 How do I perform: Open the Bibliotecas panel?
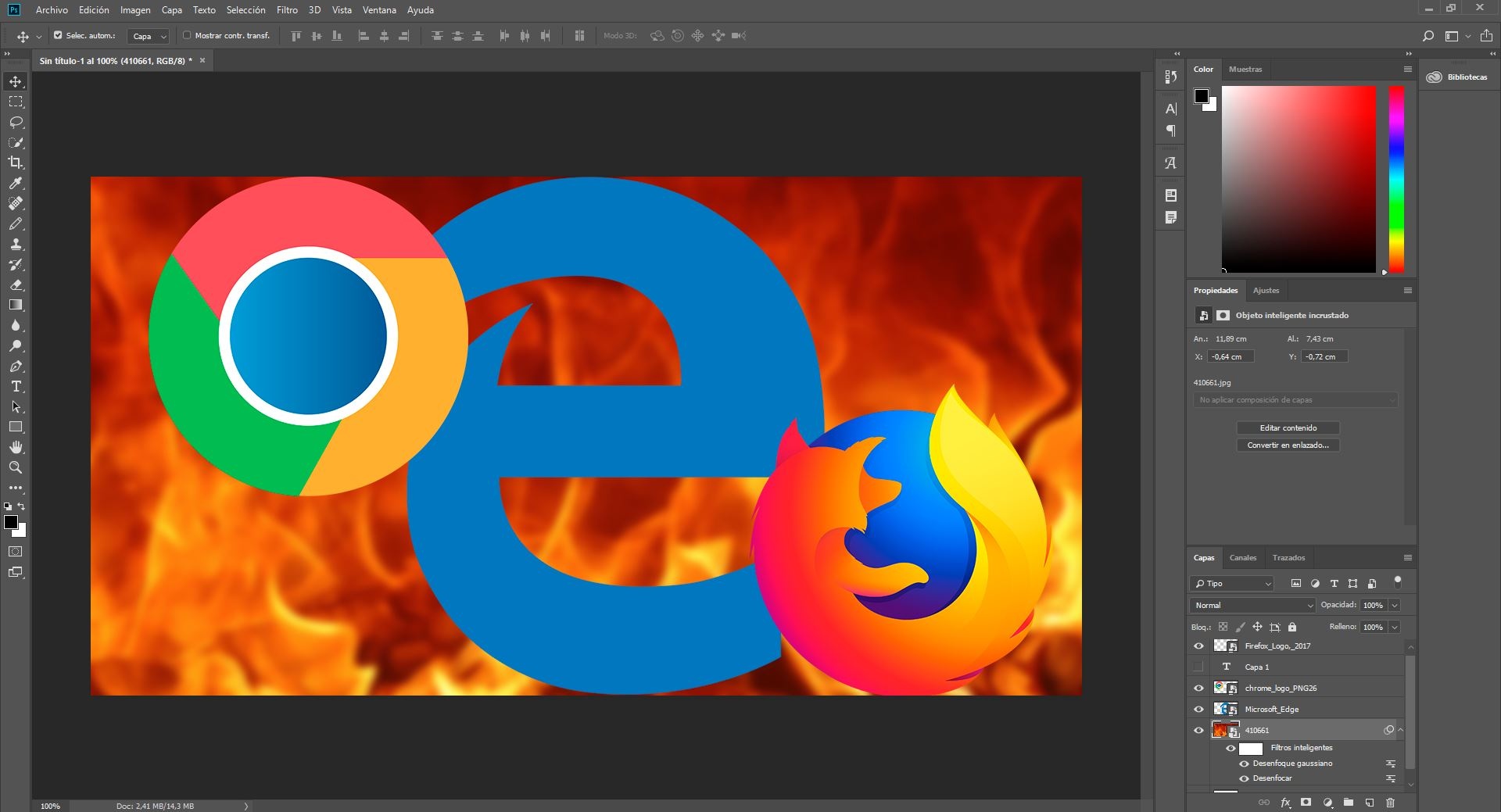1458,77
